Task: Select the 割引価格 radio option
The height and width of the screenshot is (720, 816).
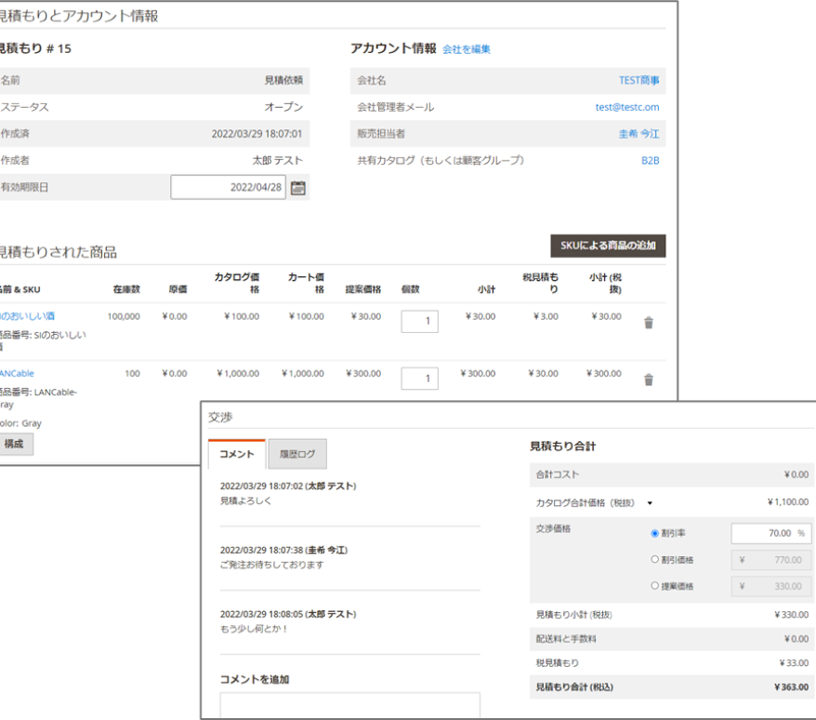Action: (x=656, y=560)
